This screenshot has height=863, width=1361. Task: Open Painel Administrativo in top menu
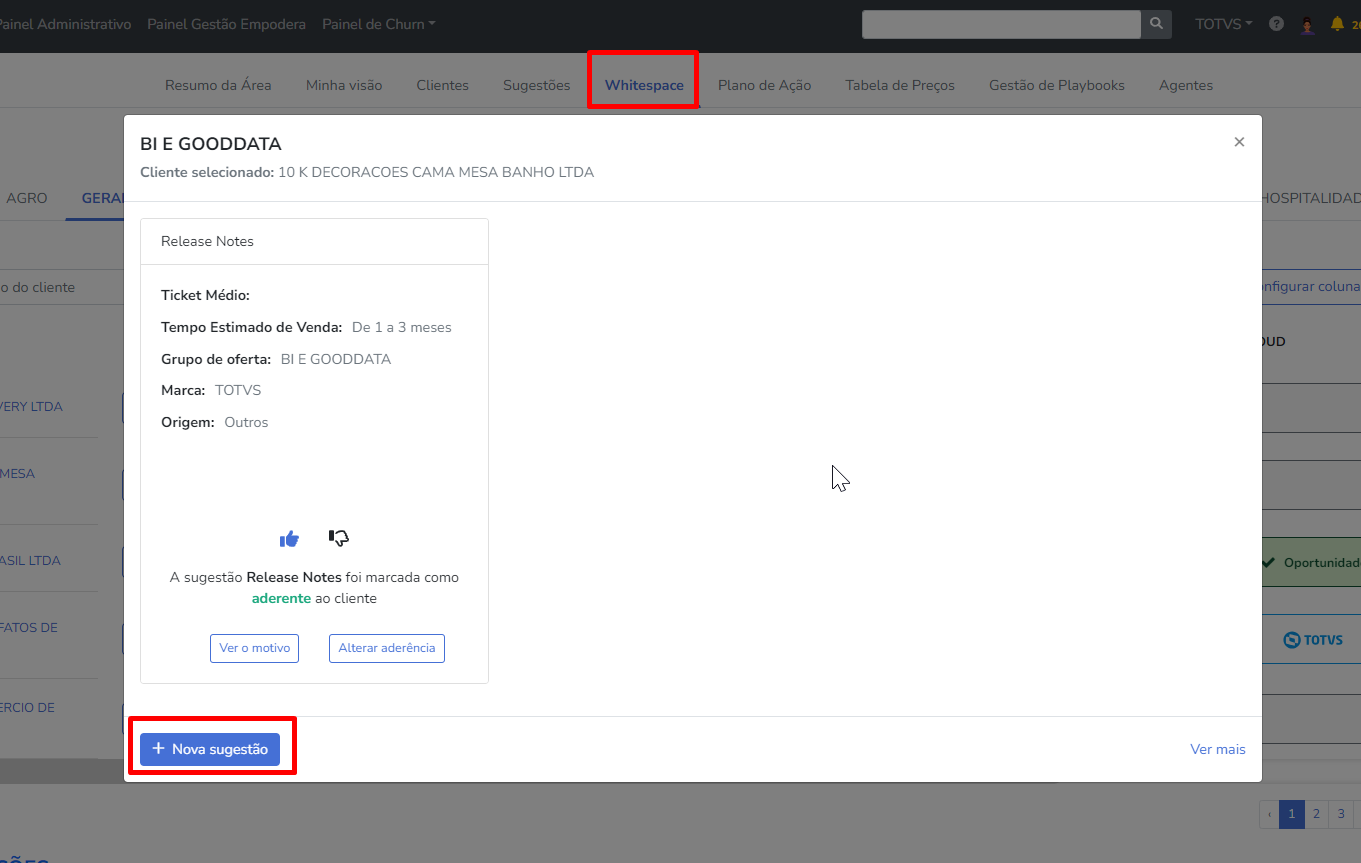pyautogui.click(x=65, y=24)
